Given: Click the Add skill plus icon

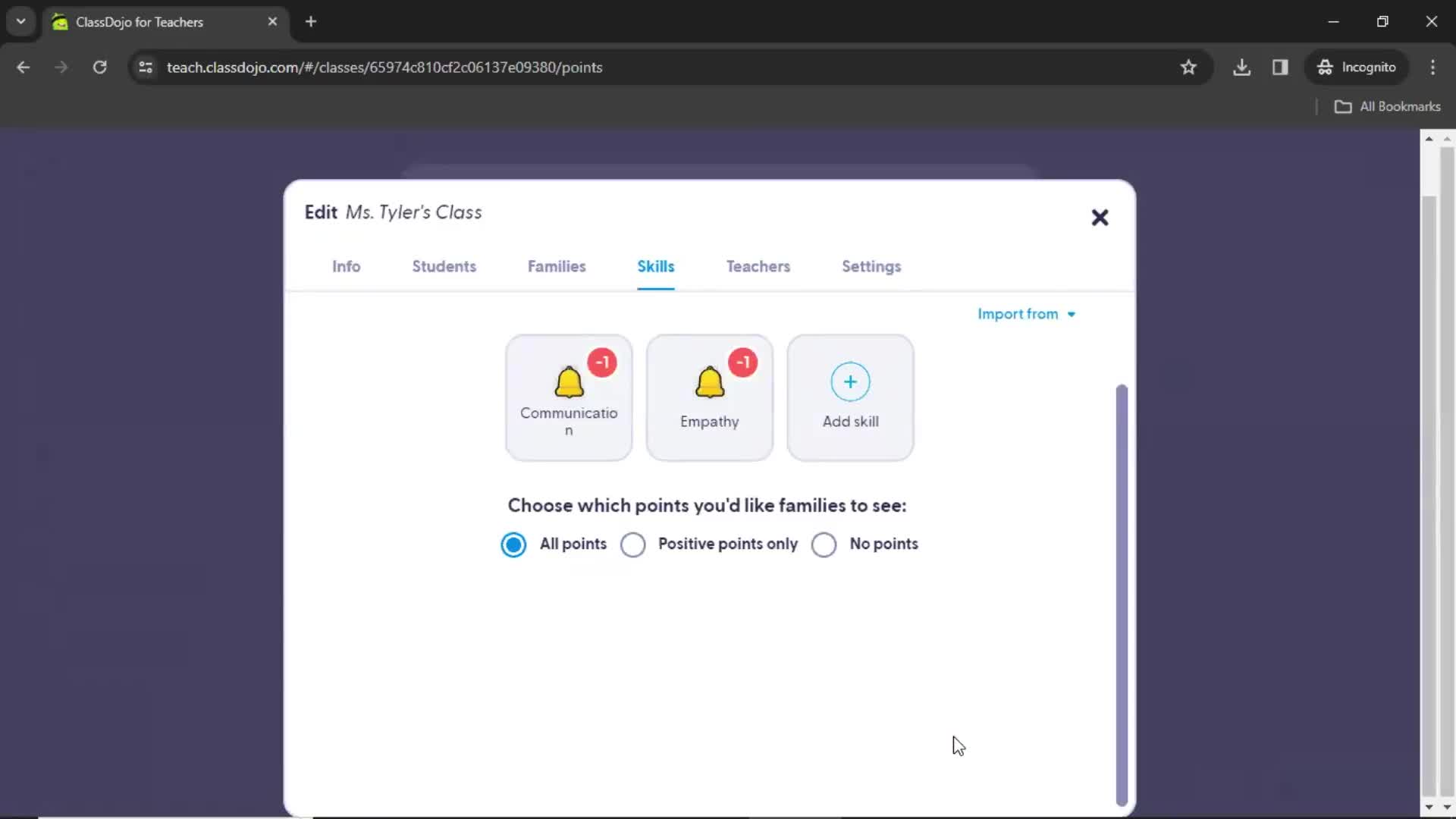Looking at the screenshot, I should 851,380.
